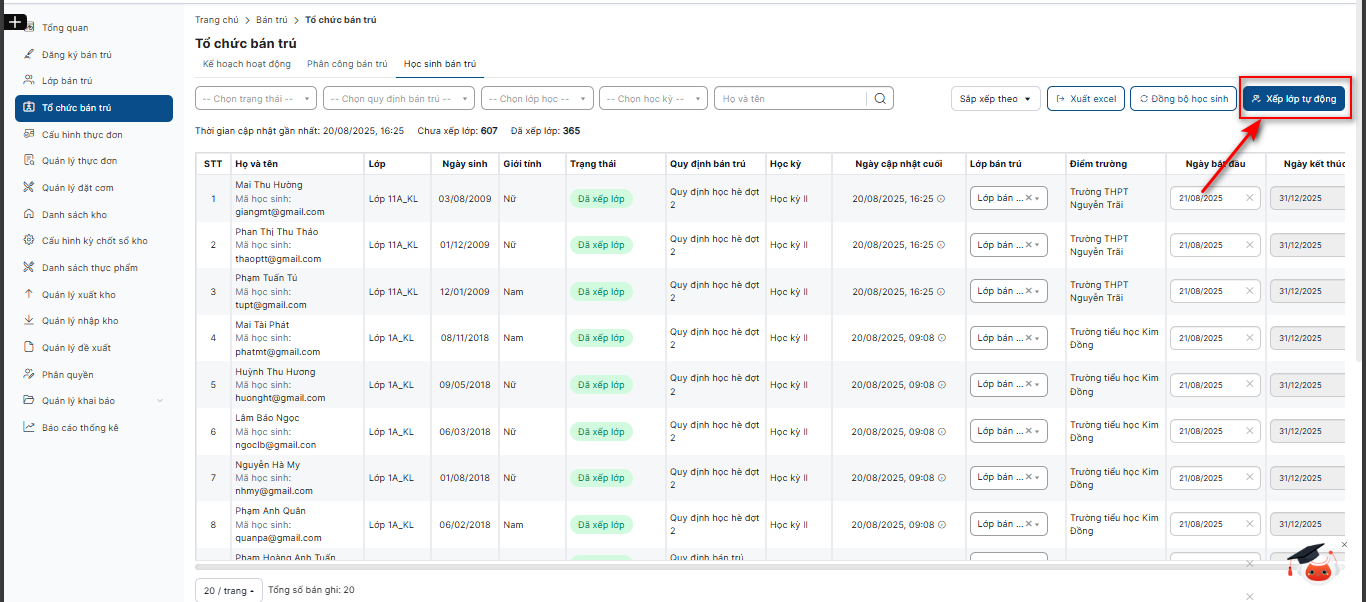
Task: Click info icon beside Phan Thị Thu Thảo's update time
Action: (x=940, y=245)
